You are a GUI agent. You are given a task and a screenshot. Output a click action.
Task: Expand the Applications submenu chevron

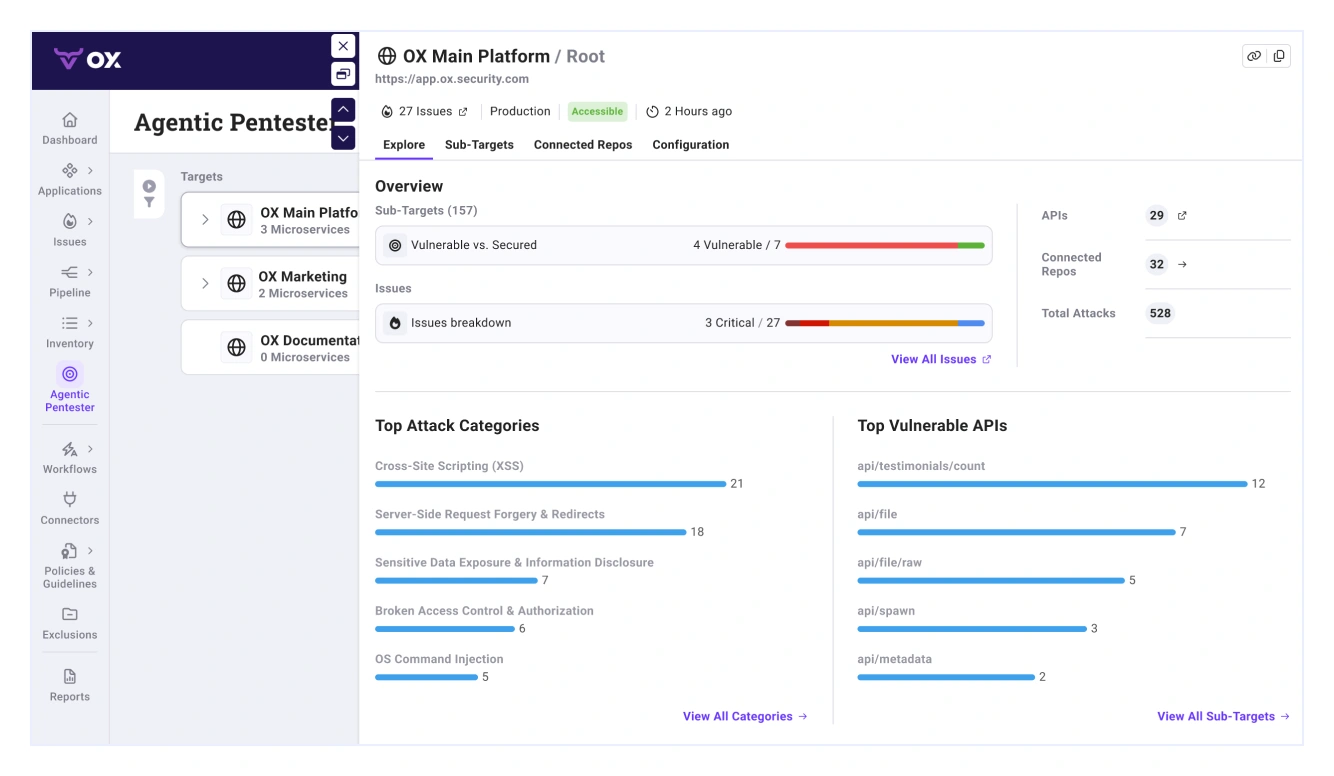coord(91,170)
